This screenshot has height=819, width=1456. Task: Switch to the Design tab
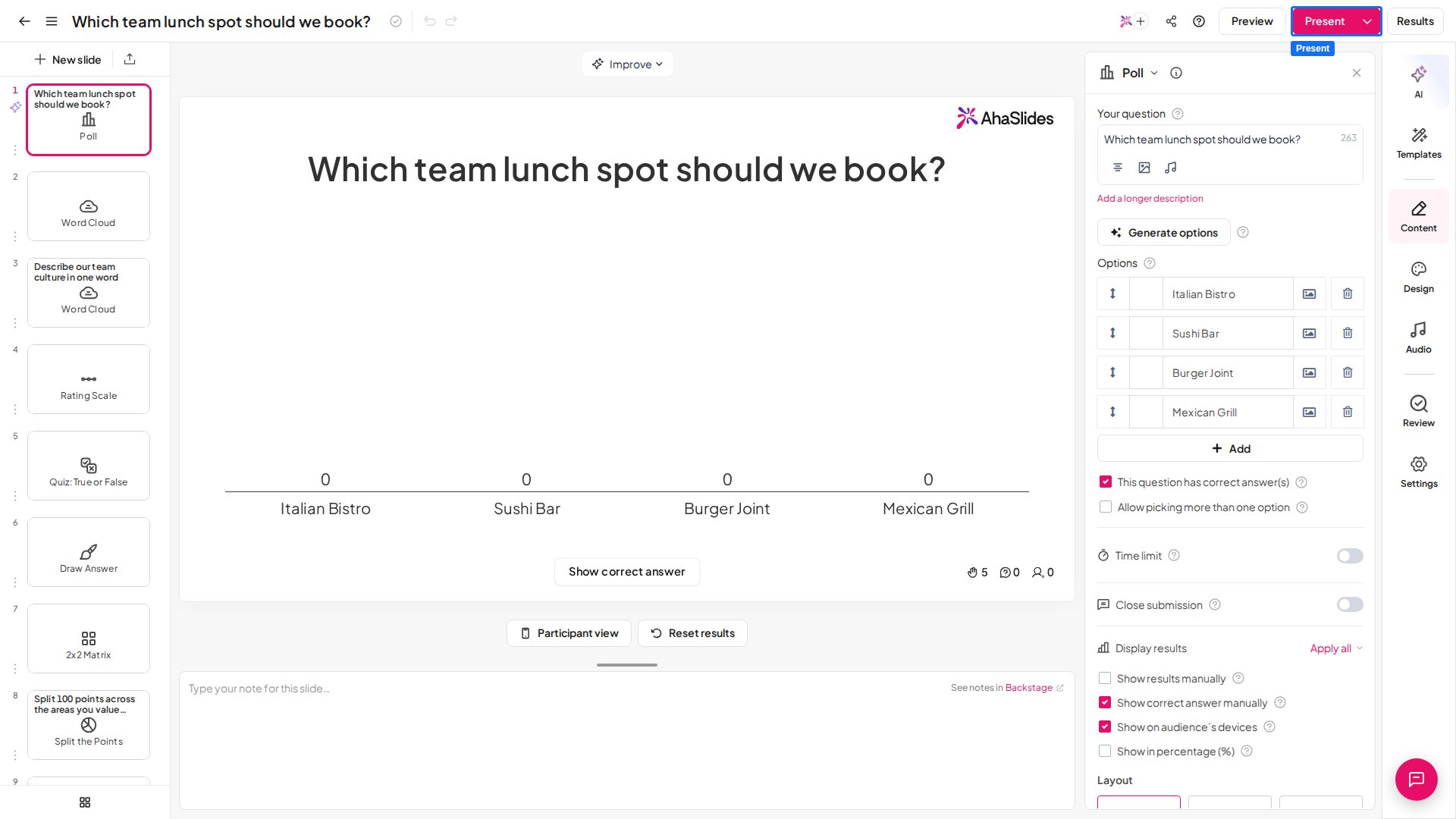coord(1418,278)
